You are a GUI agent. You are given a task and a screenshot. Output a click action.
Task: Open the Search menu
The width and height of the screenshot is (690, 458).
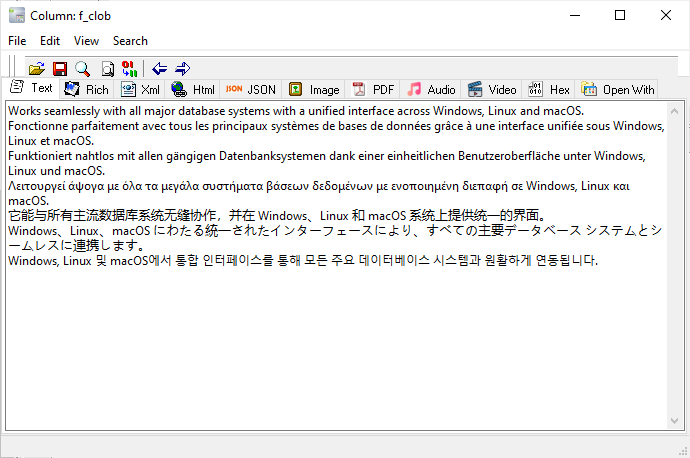coord(130,41)
